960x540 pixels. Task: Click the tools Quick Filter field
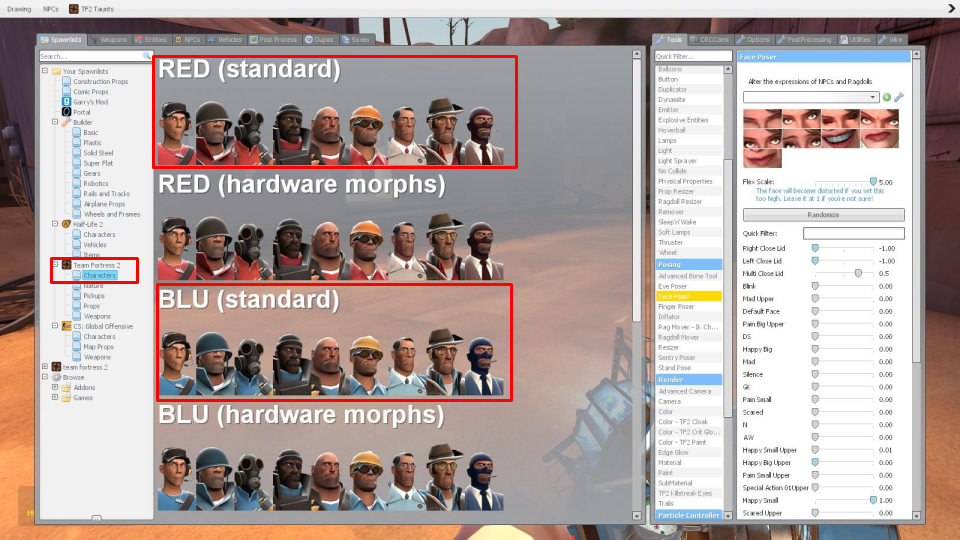tap(693, 56)
